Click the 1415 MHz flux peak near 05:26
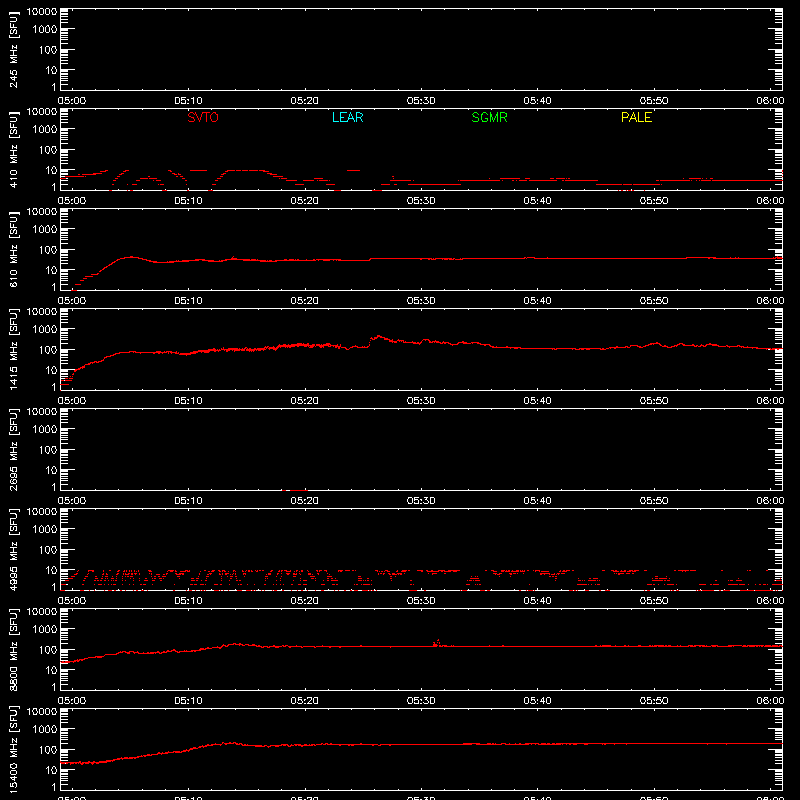800x800 pixels. pos(378,336)
